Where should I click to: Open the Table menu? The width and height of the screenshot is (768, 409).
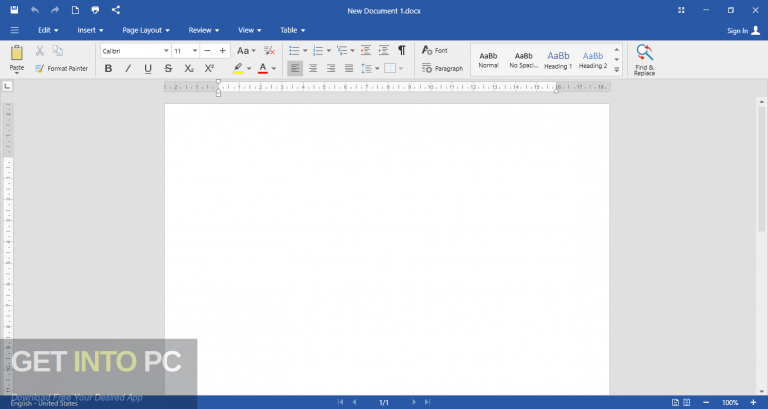pyautogui.click(x=293, y=30)
